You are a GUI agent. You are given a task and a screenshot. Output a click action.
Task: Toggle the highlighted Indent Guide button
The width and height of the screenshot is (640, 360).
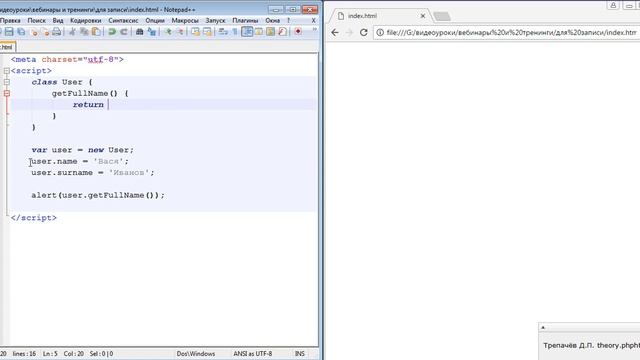pos(247,31)
